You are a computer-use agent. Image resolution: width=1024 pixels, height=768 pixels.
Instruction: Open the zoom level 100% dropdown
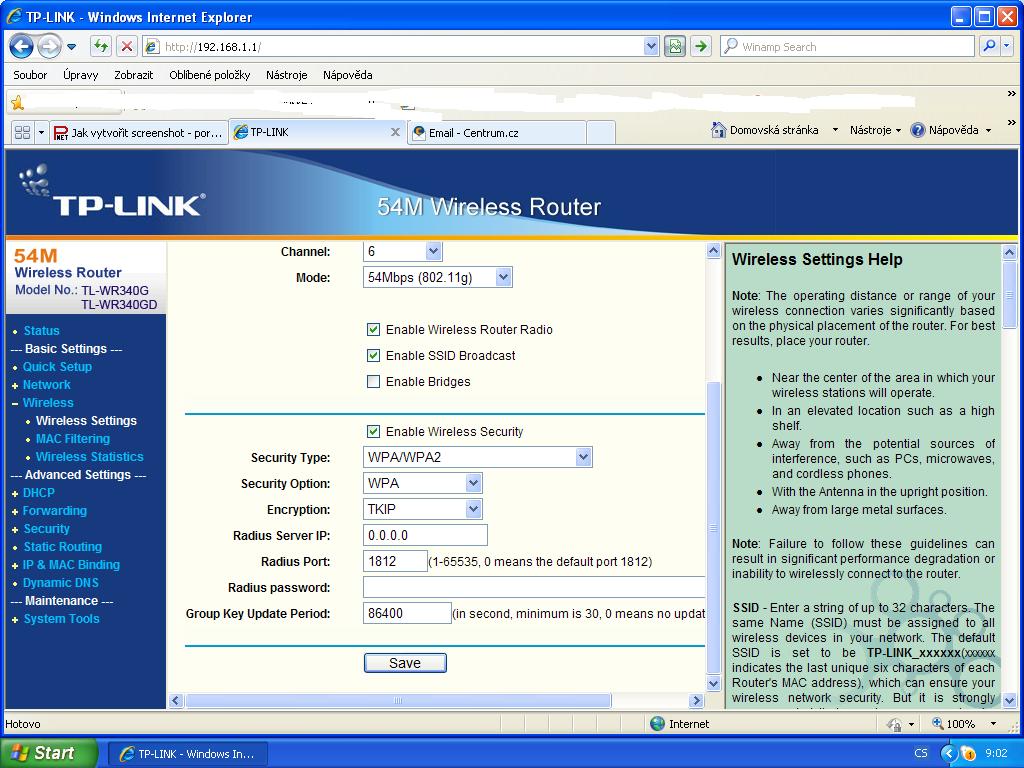coord(993,724)
